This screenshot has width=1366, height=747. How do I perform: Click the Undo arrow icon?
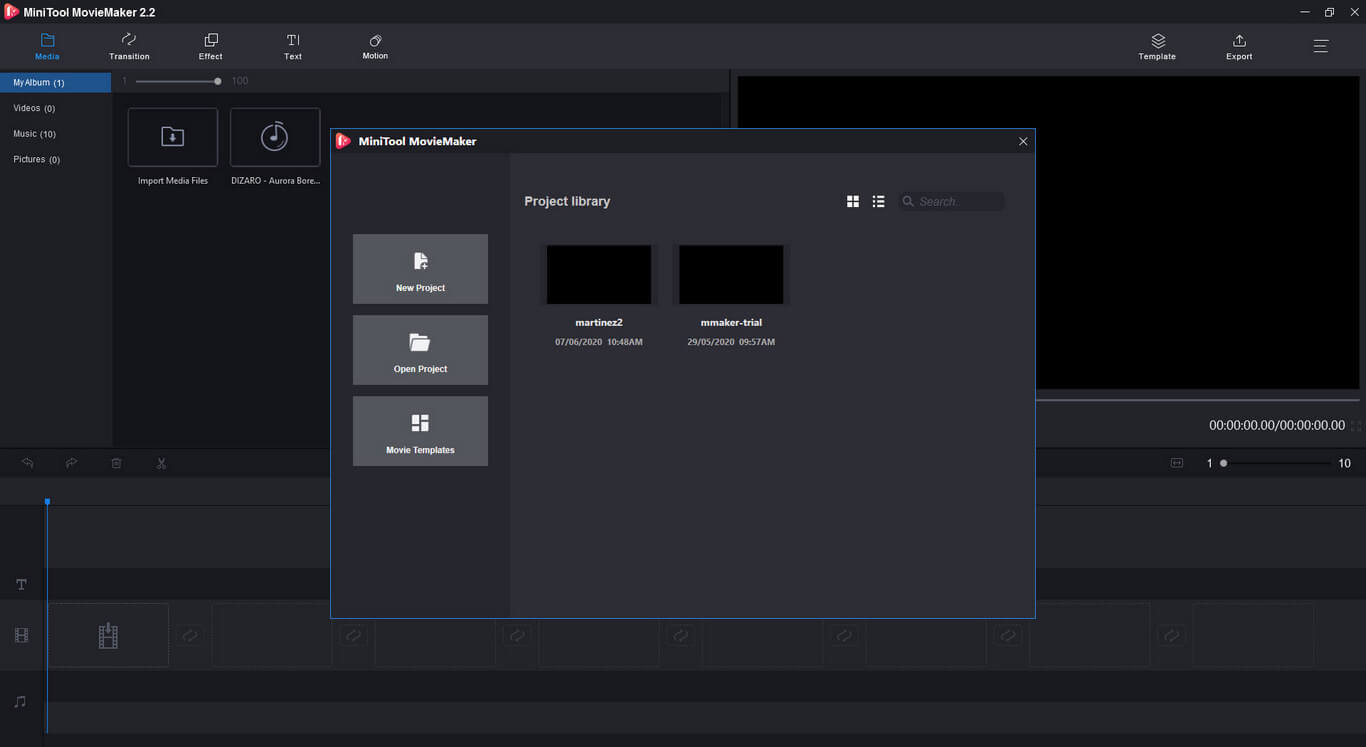[28, 463]
